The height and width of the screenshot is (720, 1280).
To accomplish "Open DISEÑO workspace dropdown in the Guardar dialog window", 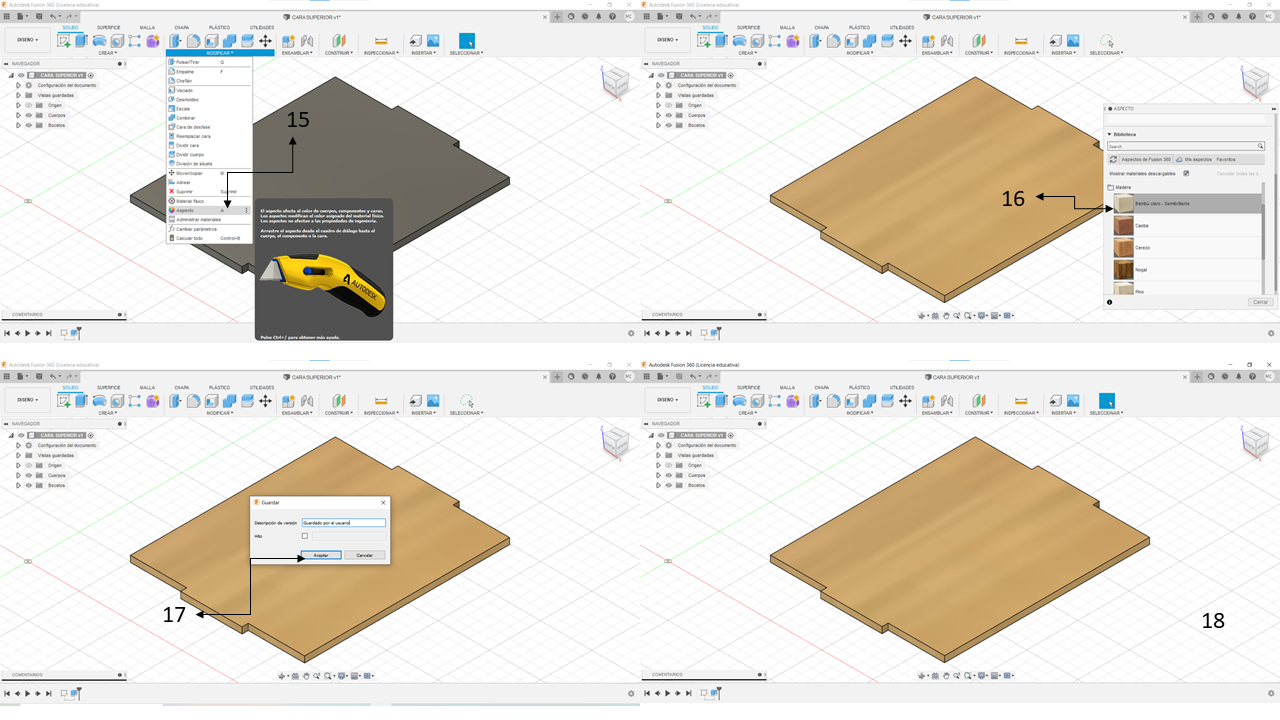I will click(x=28, y=401).
